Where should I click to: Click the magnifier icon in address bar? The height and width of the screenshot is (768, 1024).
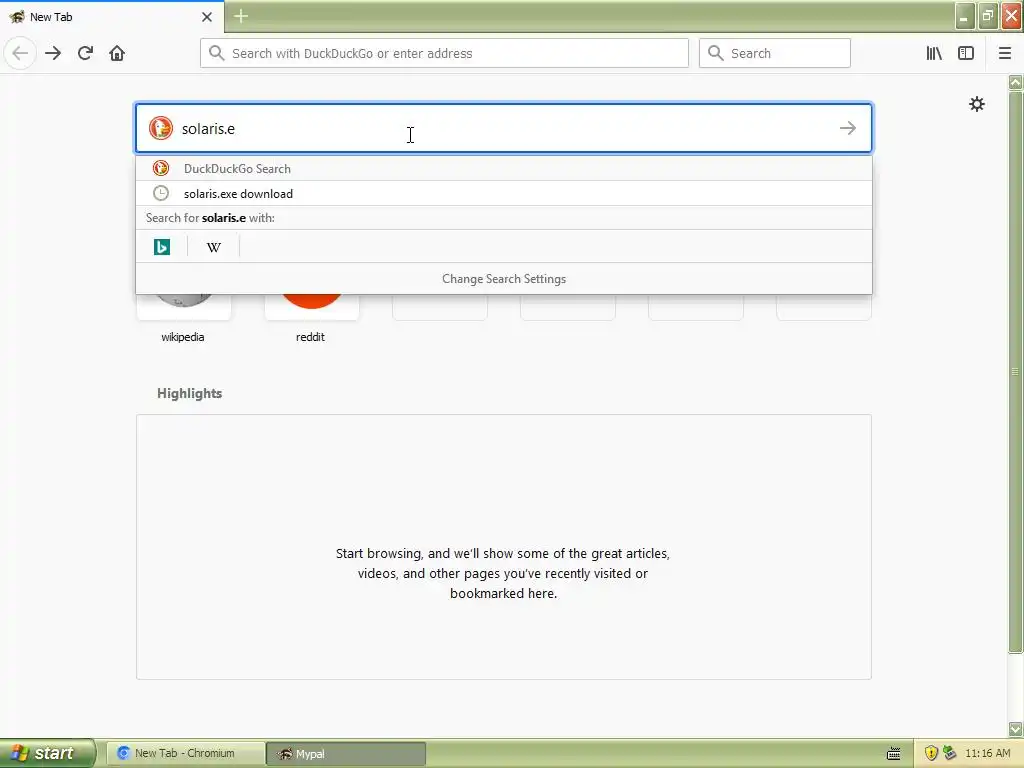(216, 53)
